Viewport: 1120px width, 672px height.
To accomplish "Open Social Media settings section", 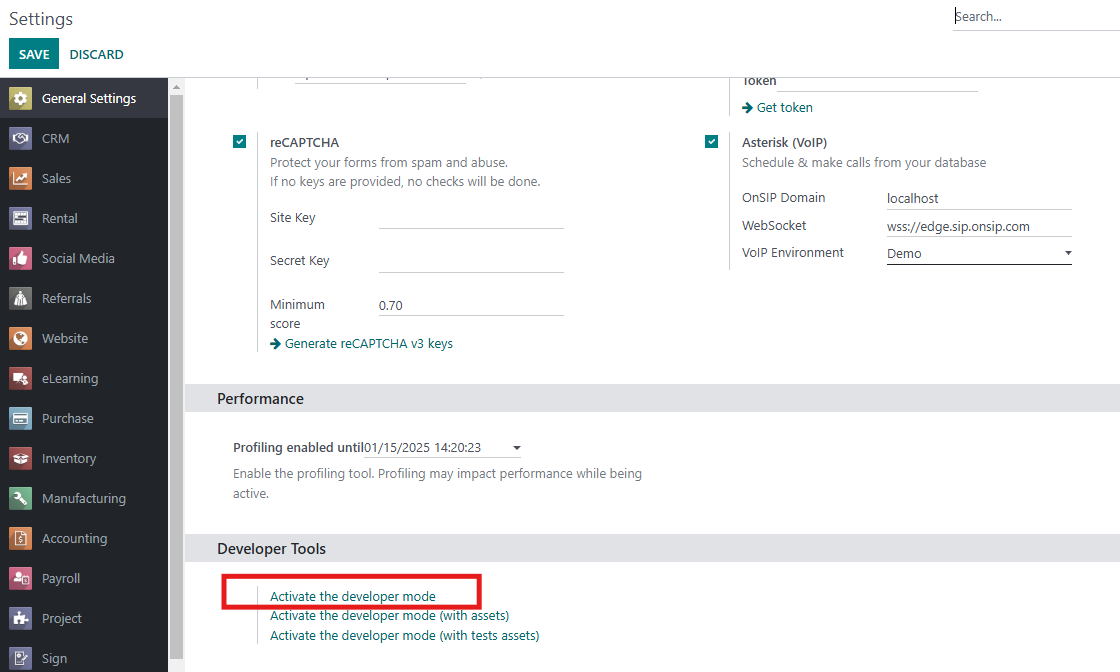I will [84, 259].
